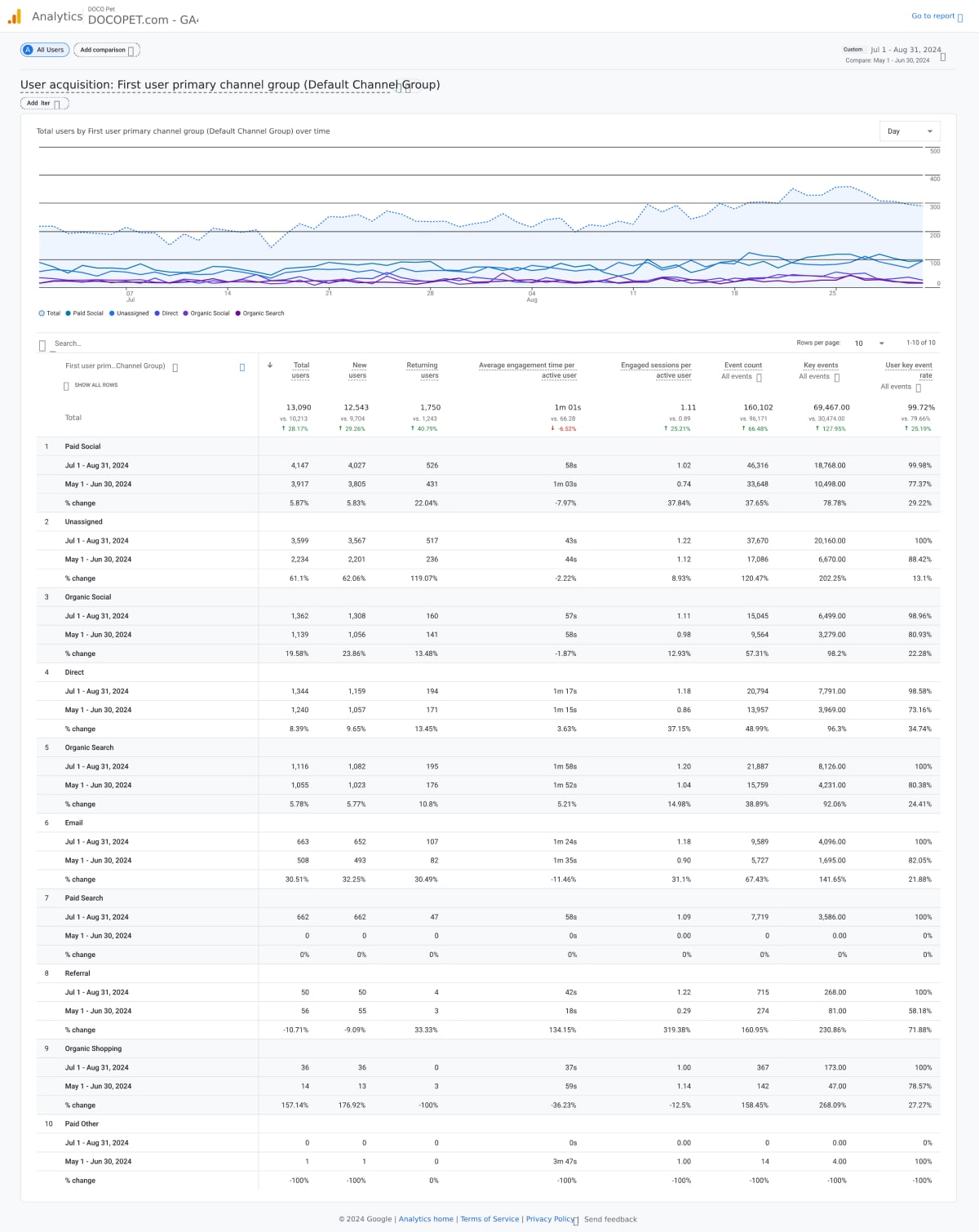979x1232 pixels.
Task: Click the Add filter chip under the report title
Action: tap(44, 104)
